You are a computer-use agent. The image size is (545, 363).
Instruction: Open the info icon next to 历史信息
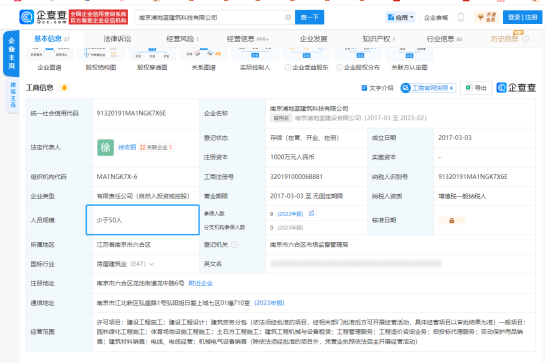click(x=526, y=39)
